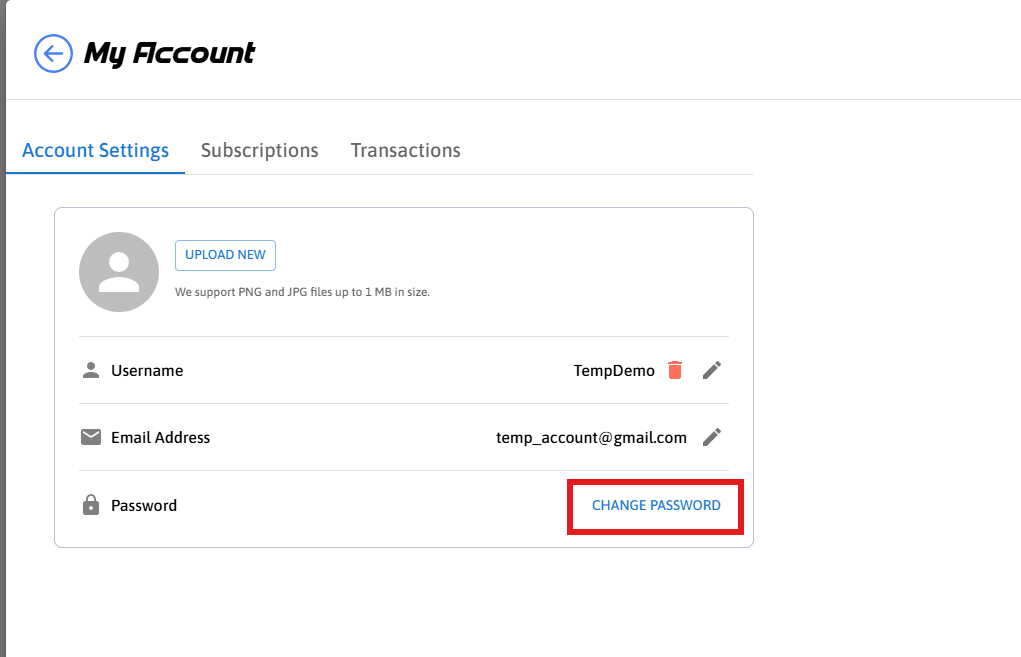
Task: Click the lock icon beside Password
Action: point(91,506)
